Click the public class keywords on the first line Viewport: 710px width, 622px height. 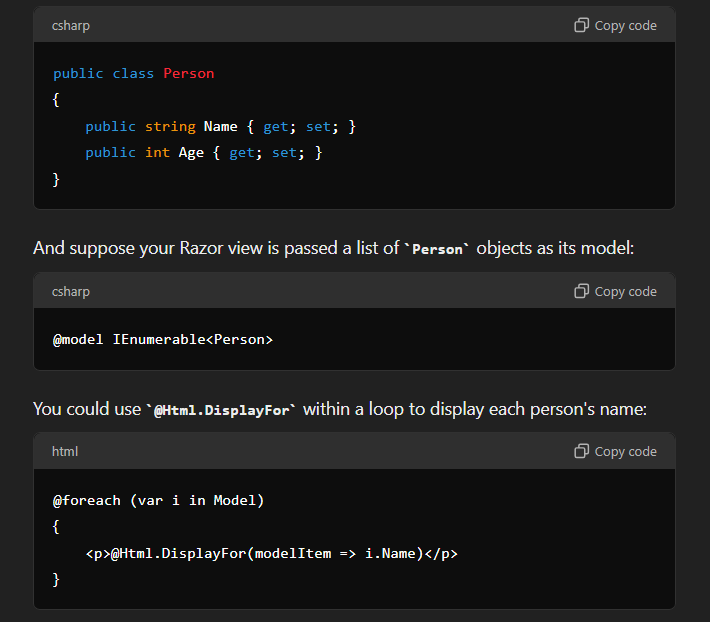pyautogui.click(x=103, y=74)
